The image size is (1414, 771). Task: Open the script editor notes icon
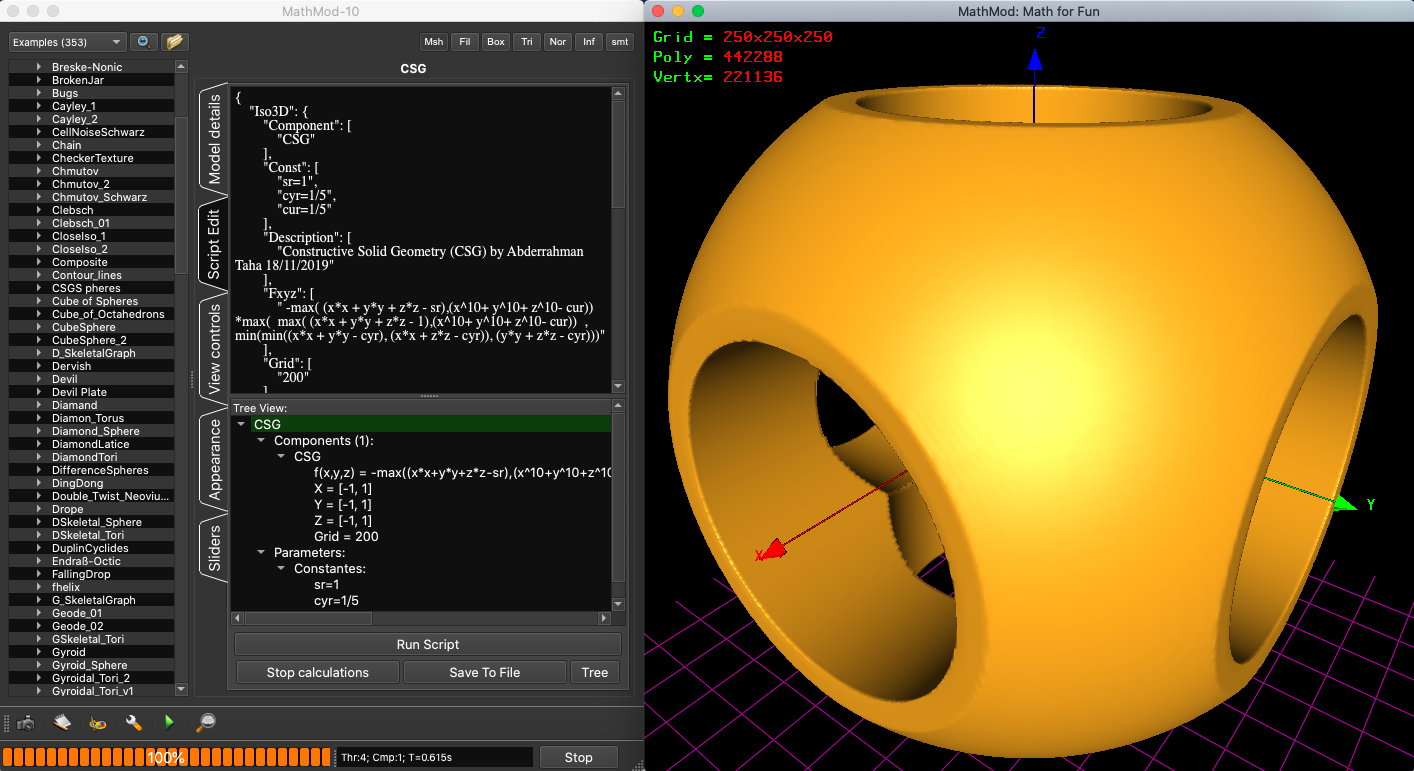[x=62, y=723]
